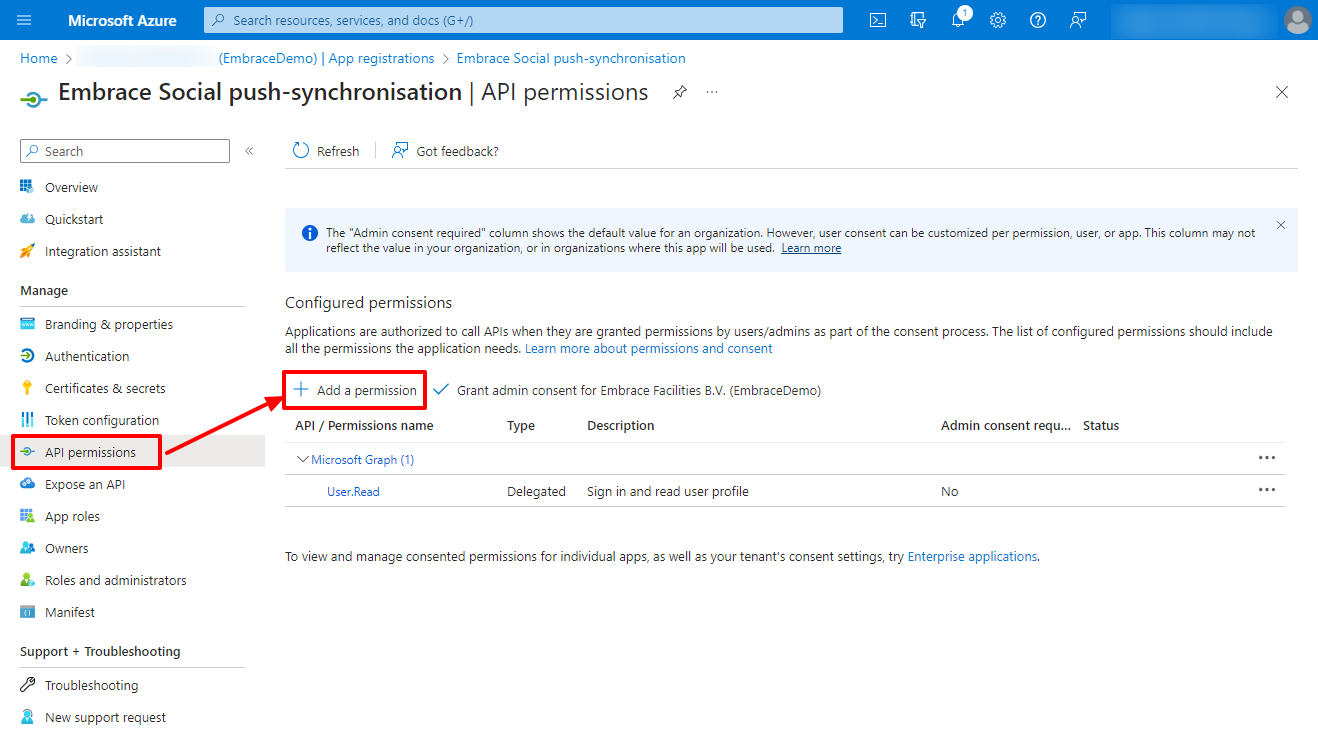Open the help question mark icon
This screenshot has height=741, width=1318.
click(x=1038, y=20)
